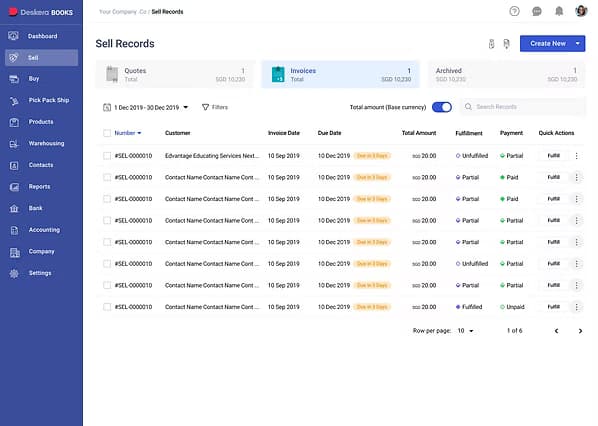598x426 pixels.
Task: Click the Buy sidebar icon
Action: click(14, 79)
